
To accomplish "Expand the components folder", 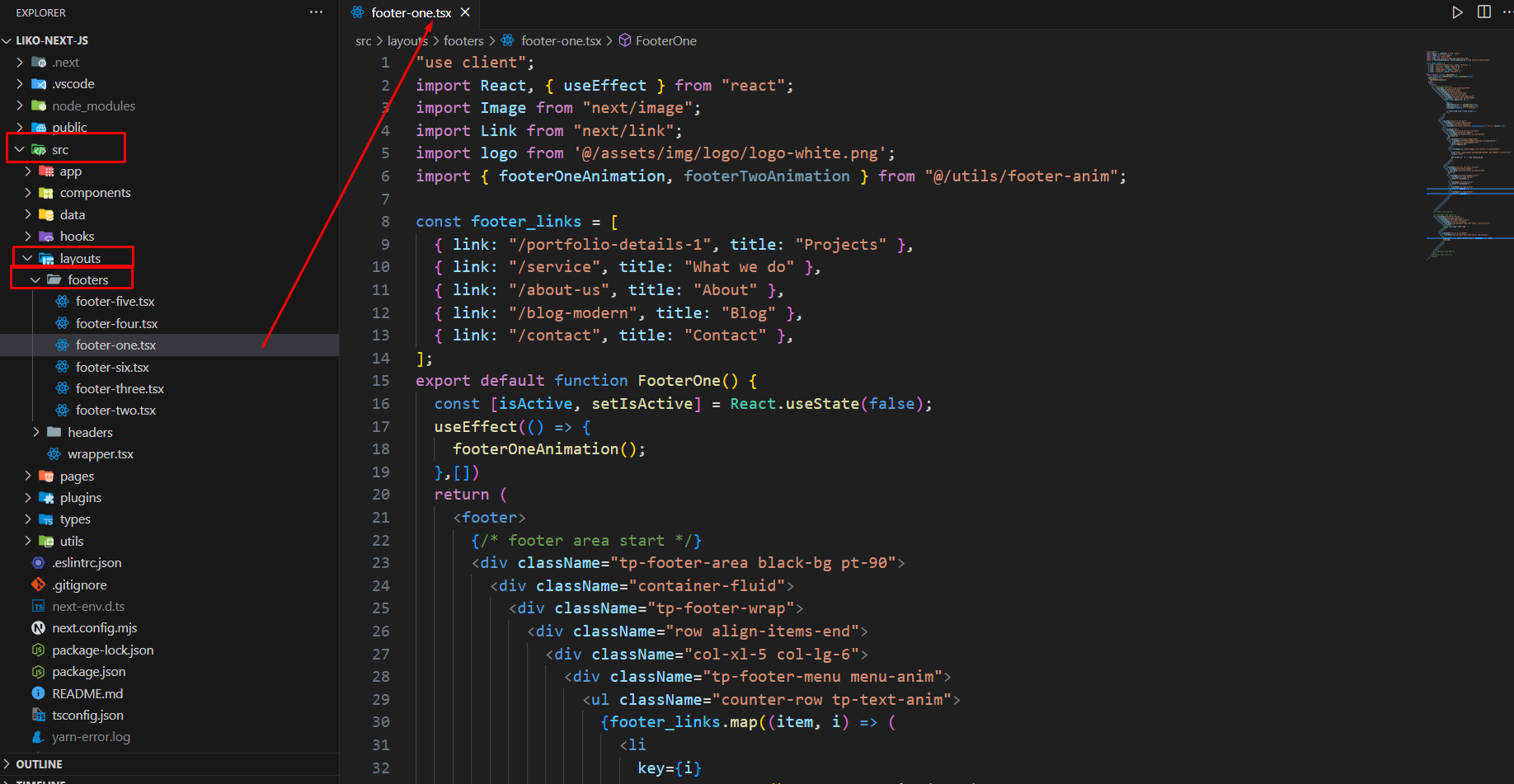I will 28,193.
